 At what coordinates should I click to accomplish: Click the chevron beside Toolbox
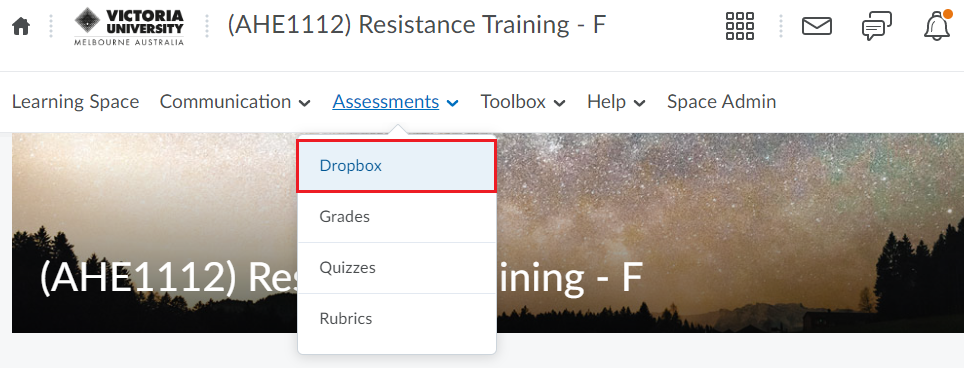click(559, 103)
